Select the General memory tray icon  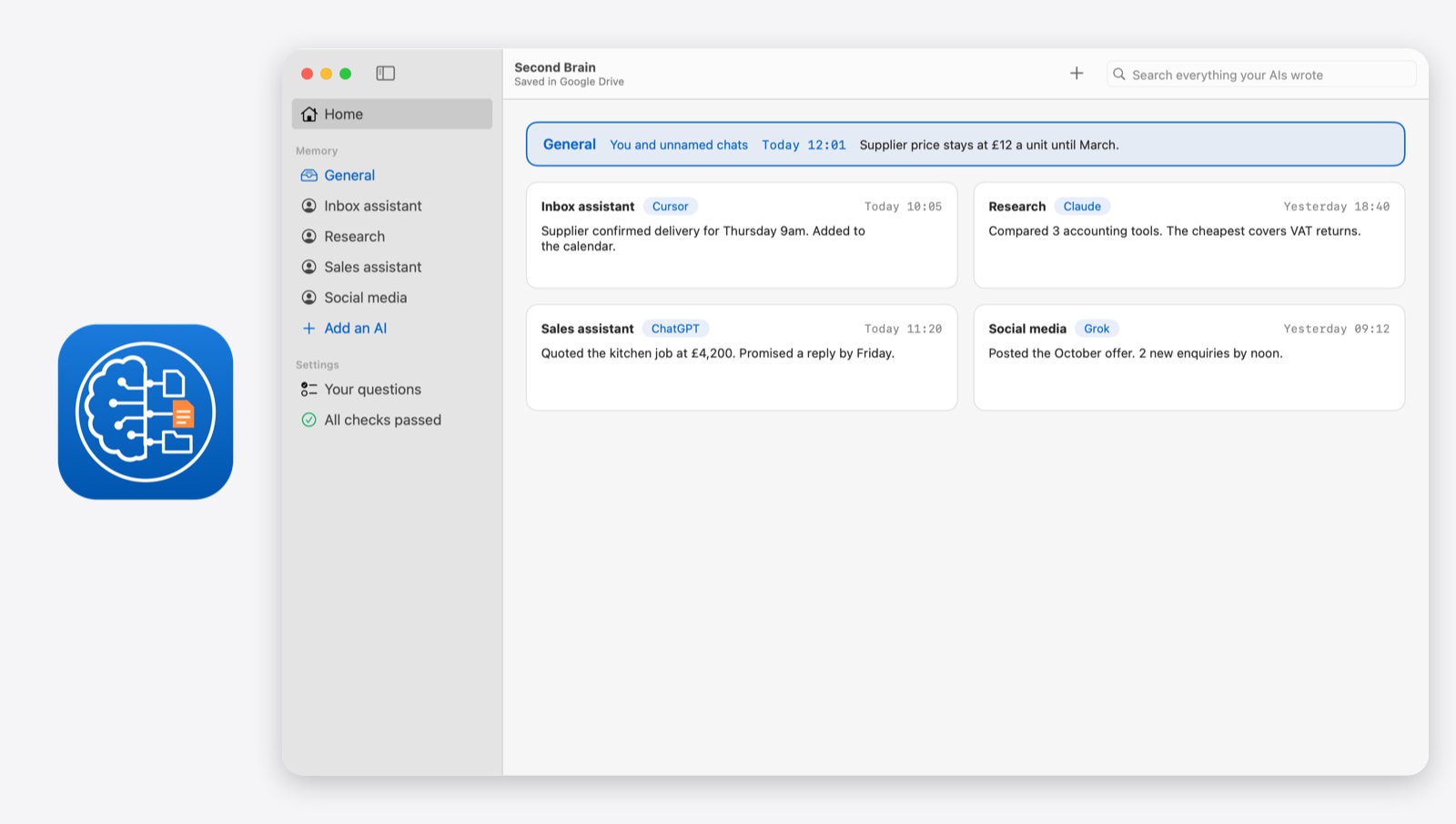click(x=309, y=176)
